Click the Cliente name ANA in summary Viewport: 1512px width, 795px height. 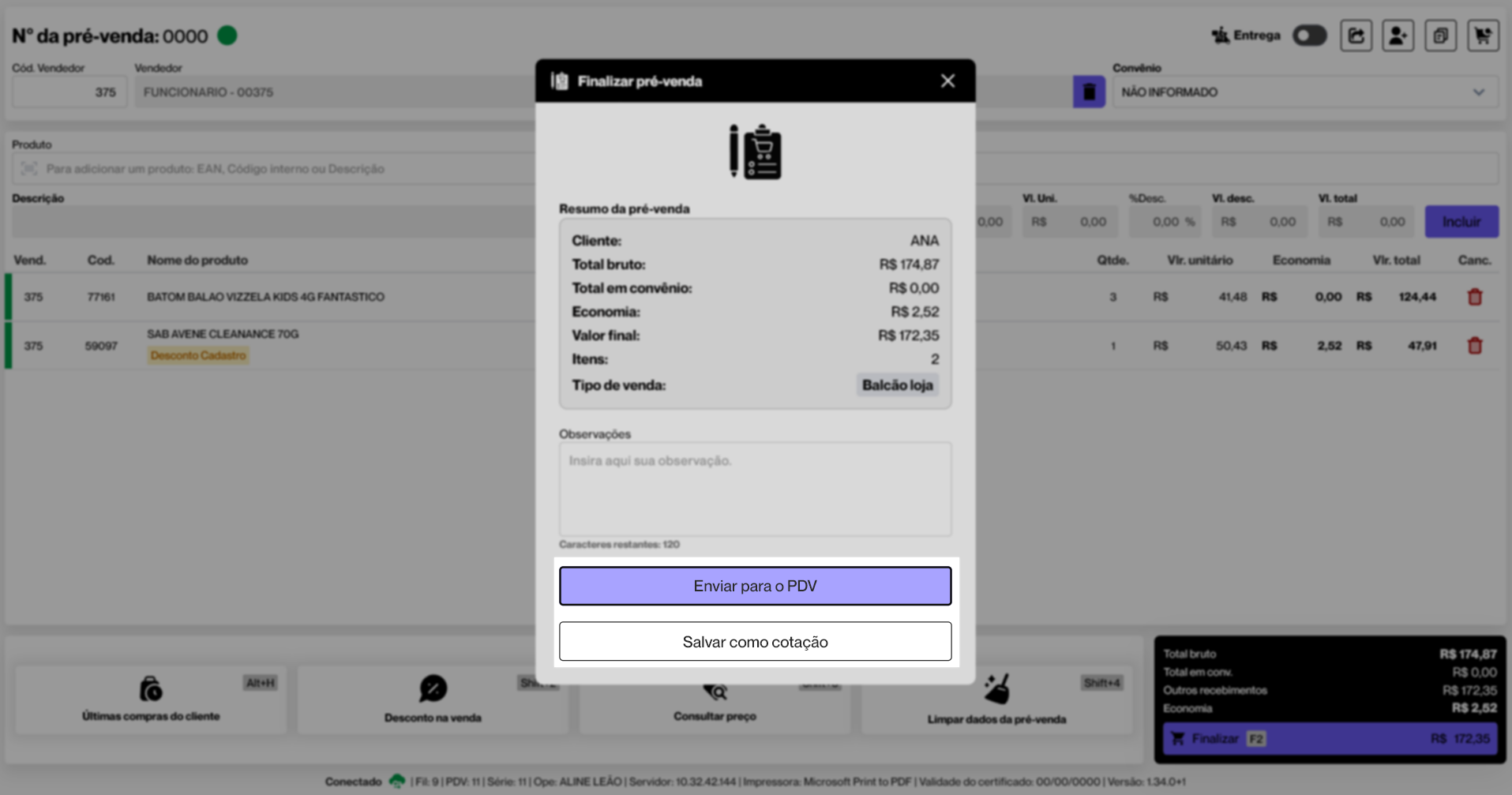pos(925,241)
